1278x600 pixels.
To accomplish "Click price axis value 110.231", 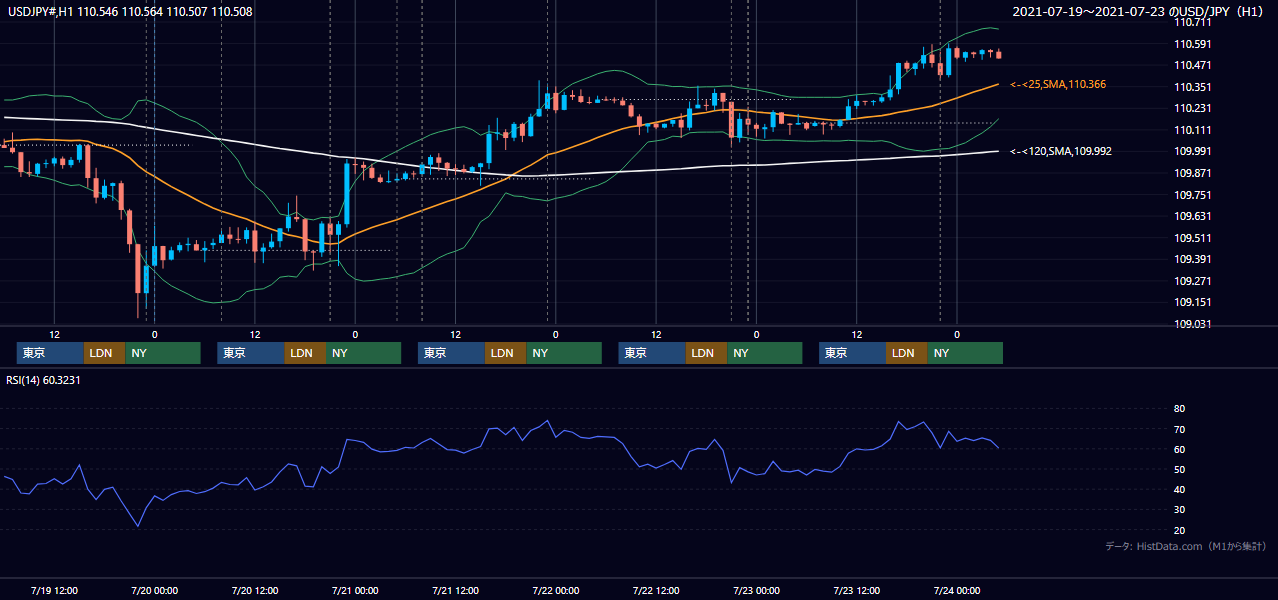I will tap(1192, 108).
